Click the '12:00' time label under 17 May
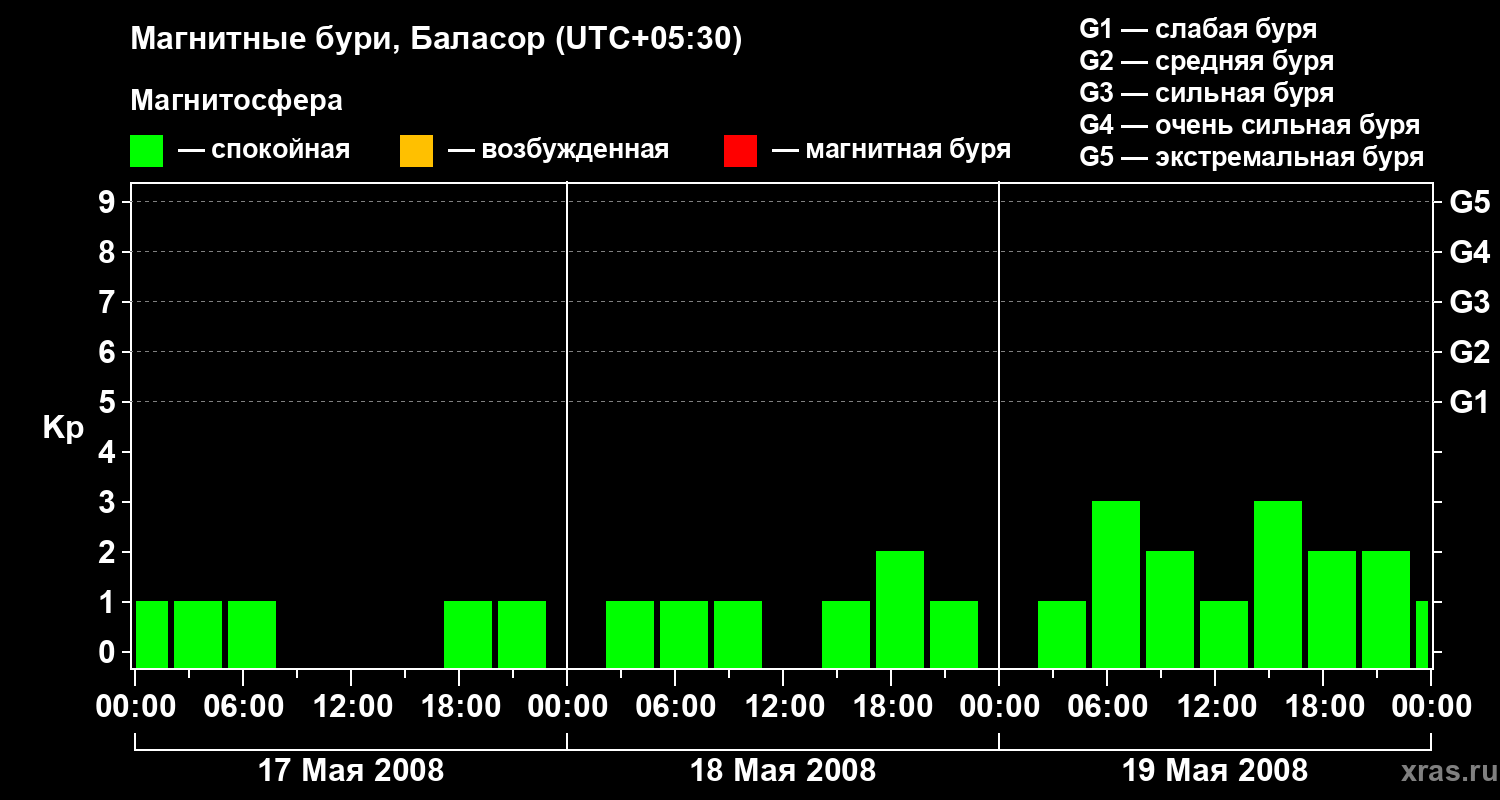 point(351,707)
